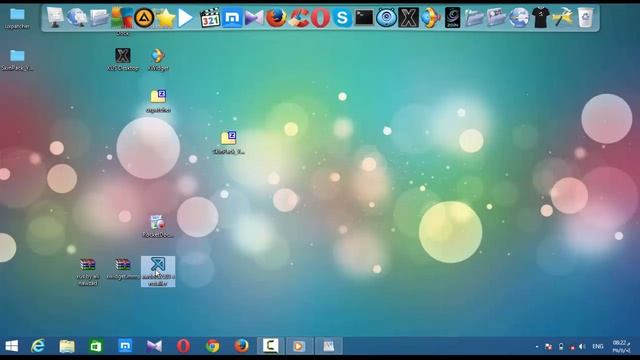Screen dimensions: 640x360
Task: Open the black spiral 2004 dock icon
Action: (x=452, y=18)
